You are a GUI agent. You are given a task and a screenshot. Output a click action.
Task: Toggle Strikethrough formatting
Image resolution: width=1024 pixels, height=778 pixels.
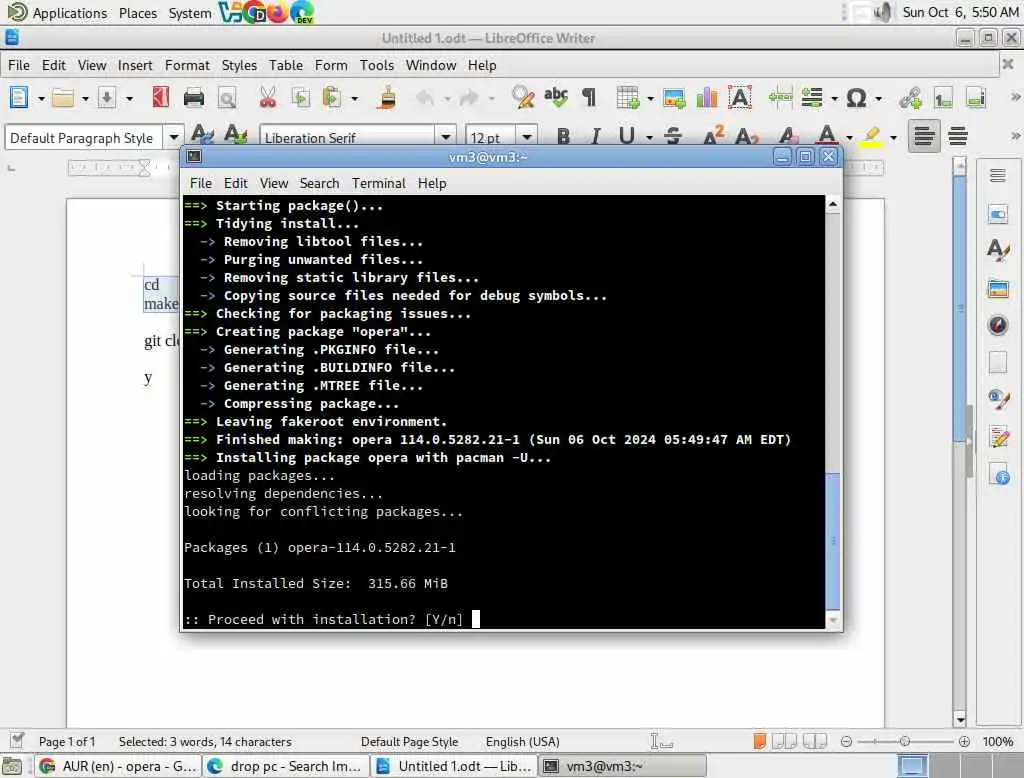point(673,137)
